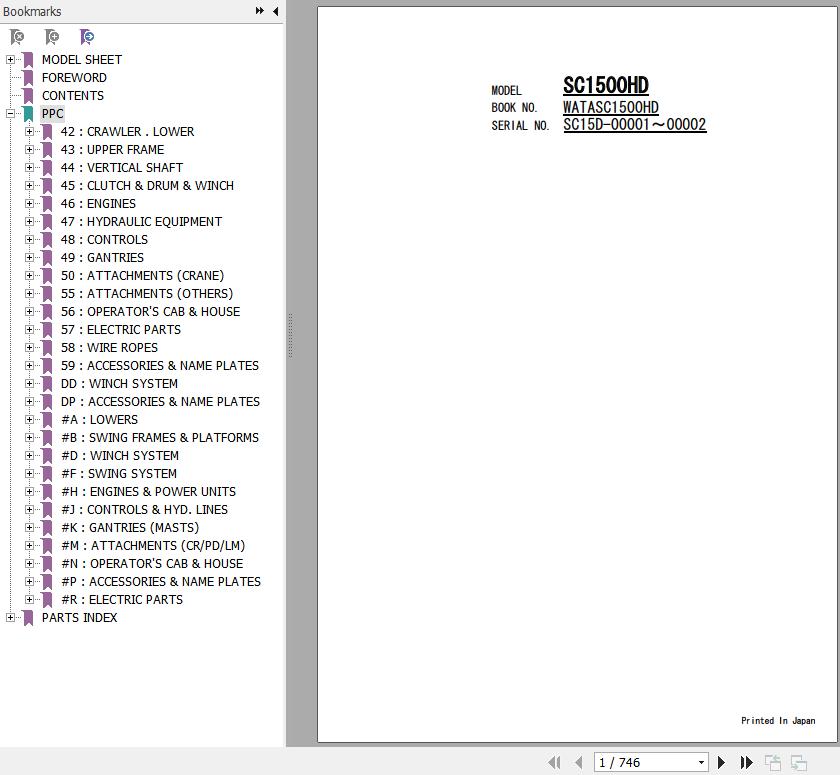The image size is (840, 775).
Task: Expand 47 : HYDRAULIC EQUIPMENT node
Action: (29, 222)
